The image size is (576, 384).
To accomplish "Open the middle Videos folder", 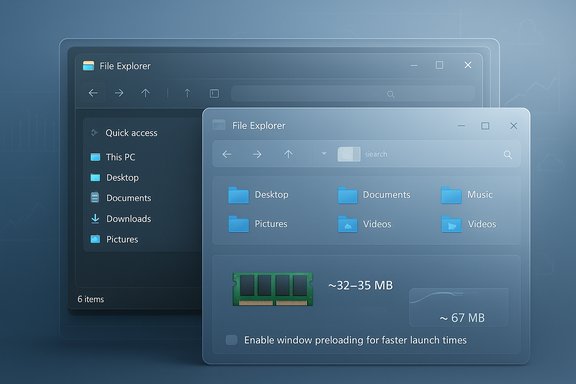I will click(364, 224).
